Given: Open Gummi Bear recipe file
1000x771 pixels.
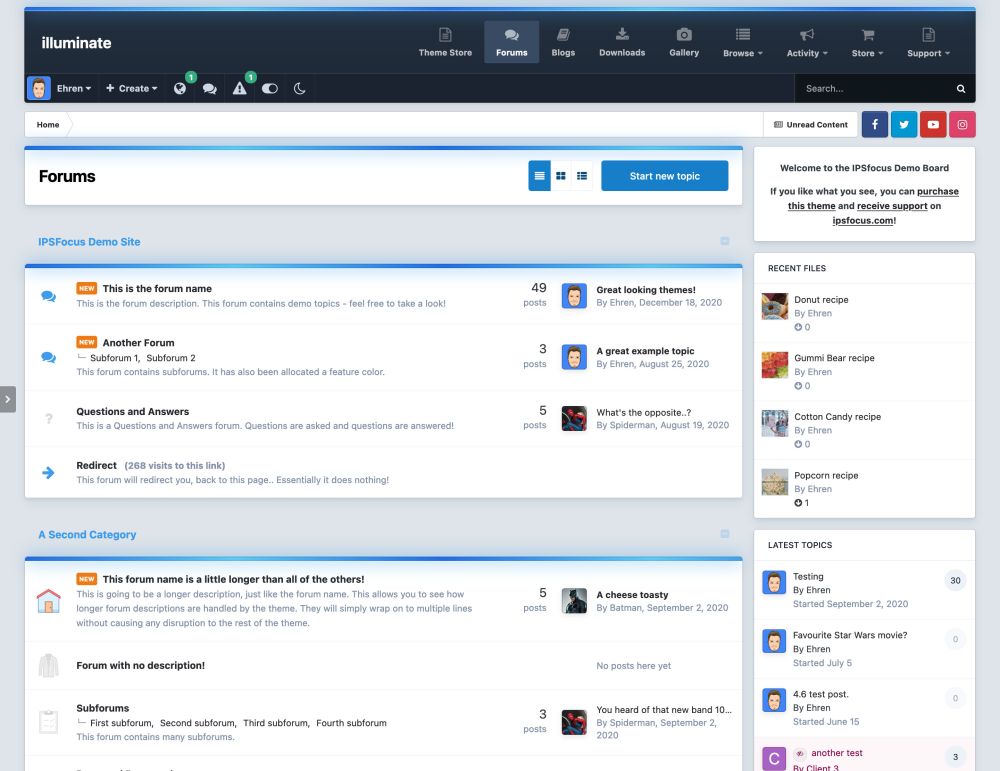Looking at the screenshot, I should tap(834, 358).
